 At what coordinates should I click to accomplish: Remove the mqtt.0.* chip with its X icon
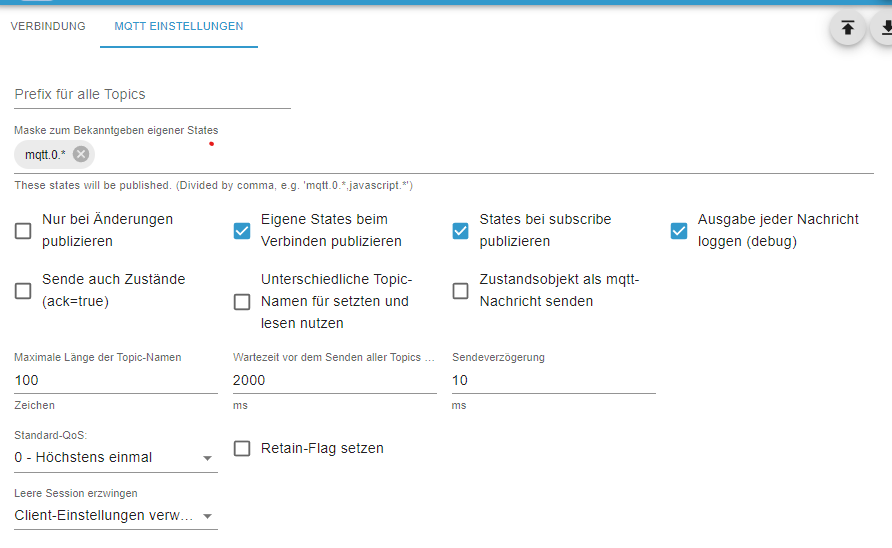(x=81, y=154)
